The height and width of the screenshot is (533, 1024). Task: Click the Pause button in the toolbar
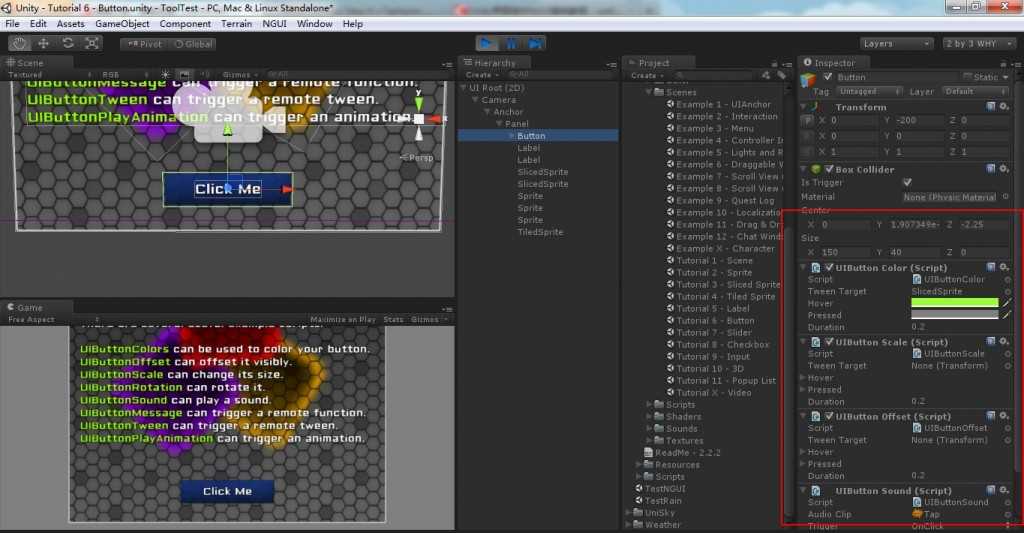[511, 44]
